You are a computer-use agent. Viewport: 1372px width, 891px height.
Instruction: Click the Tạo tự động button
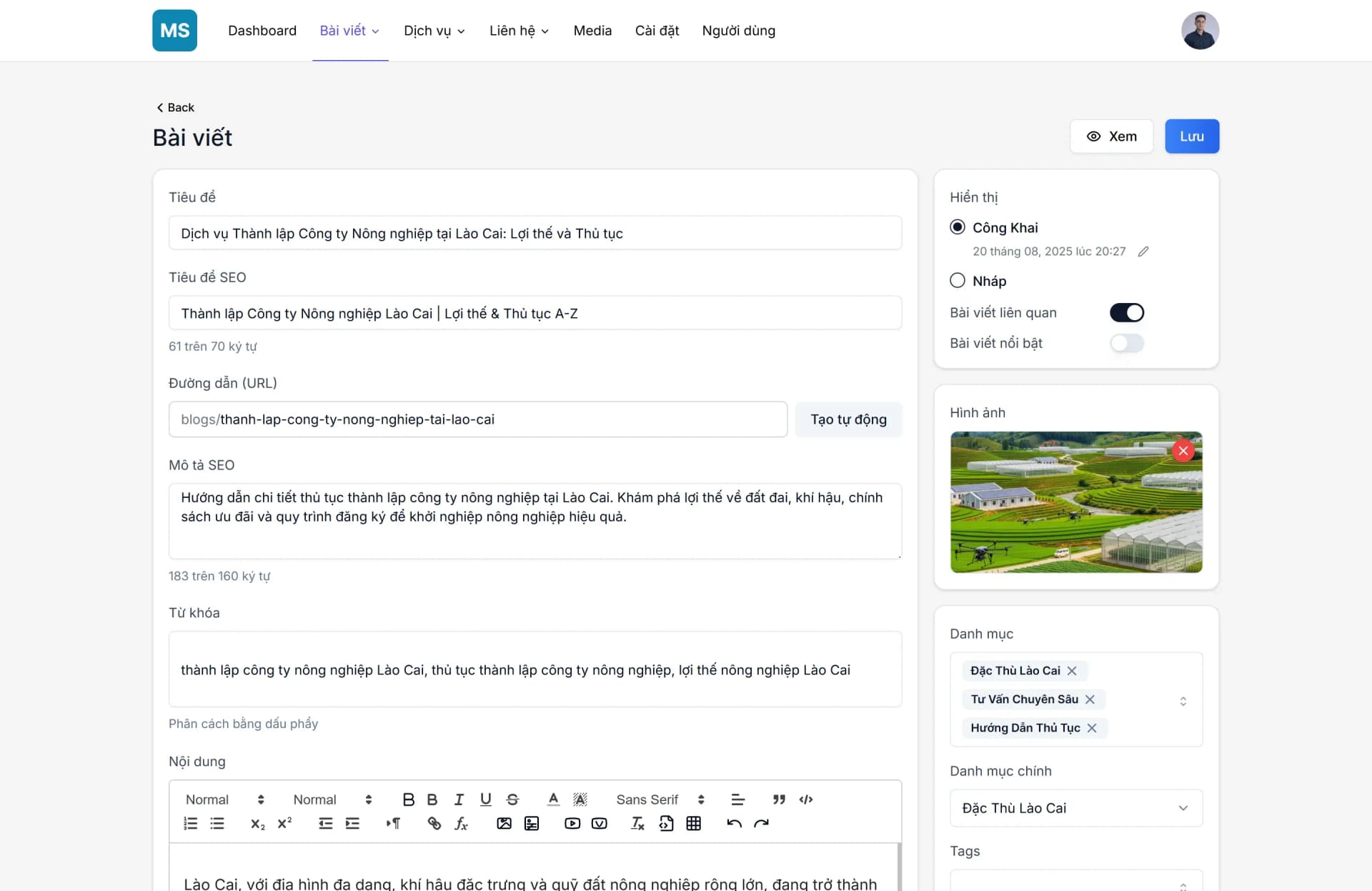point(848,419)
